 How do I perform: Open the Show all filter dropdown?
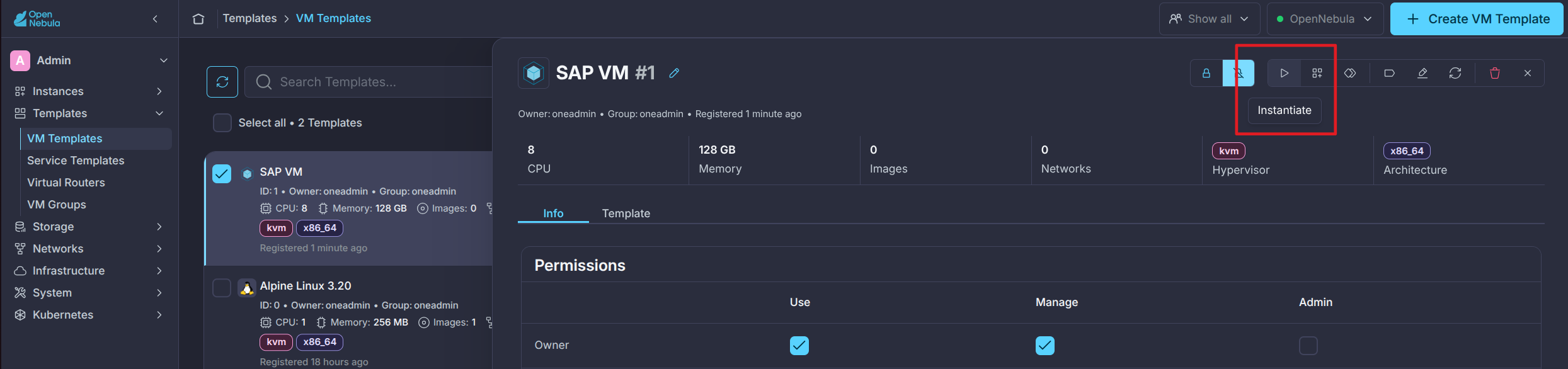(1210, 19)
